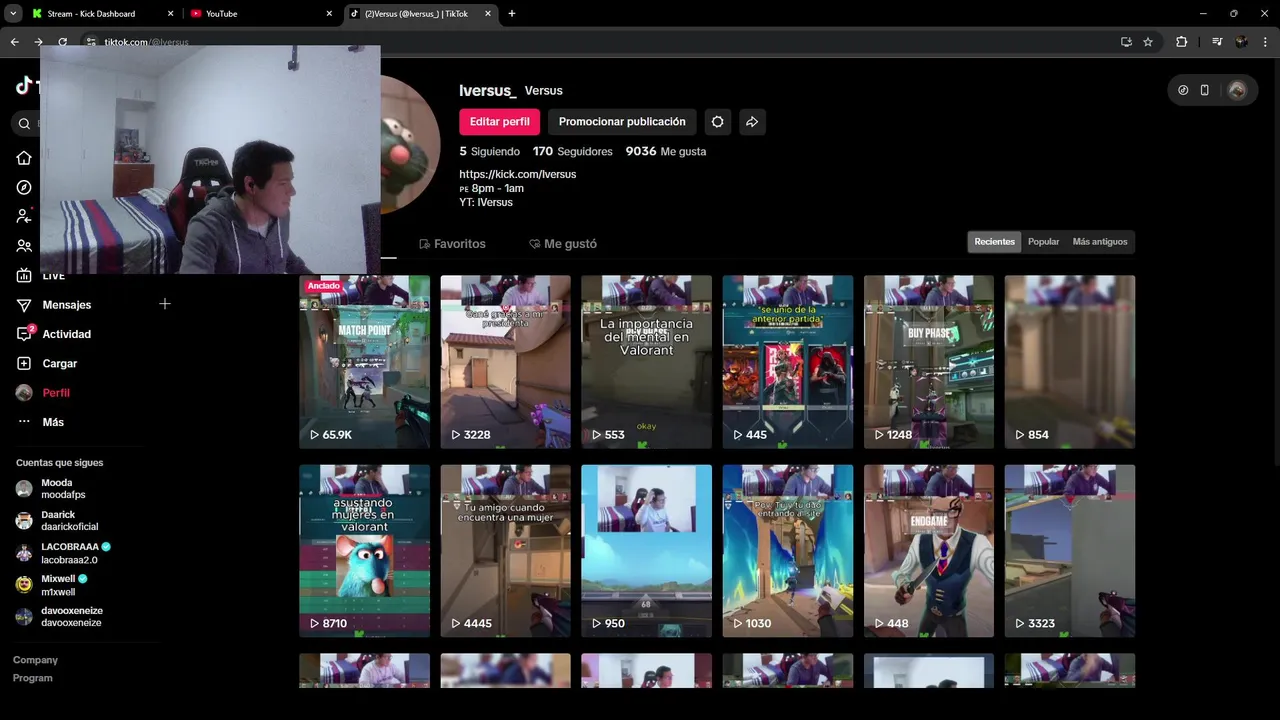Image resolution: width=1280 pixels, height=720 pixels.
Task: Switch to Stream - Kick Dashboard tab
Action: coord(102,14)
